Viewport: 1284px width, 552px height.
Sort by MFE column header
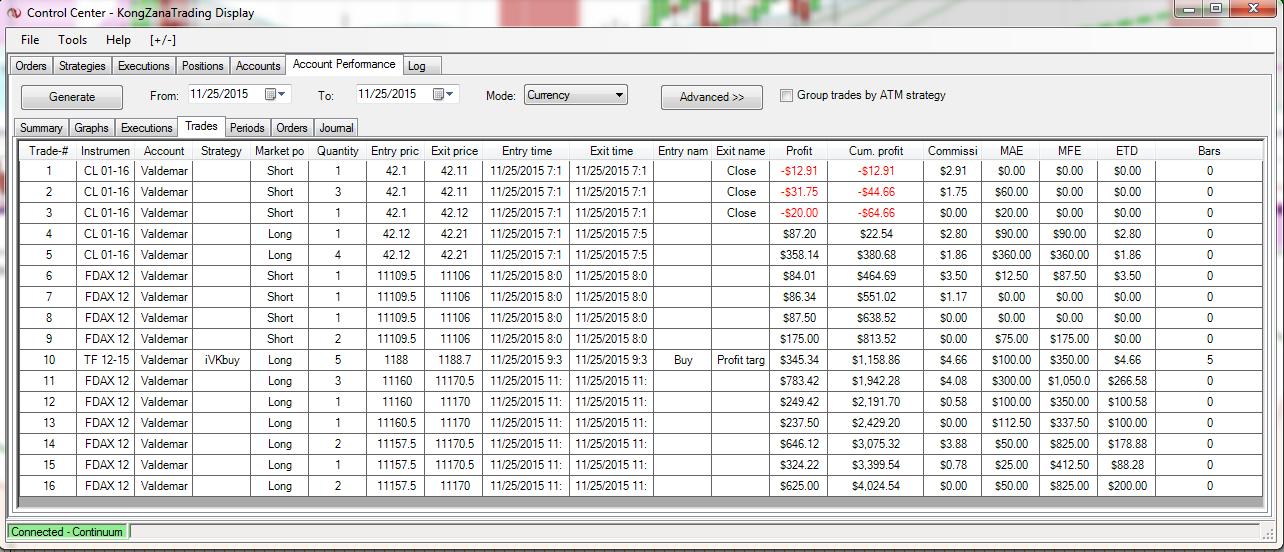(x=1069, y=151)
